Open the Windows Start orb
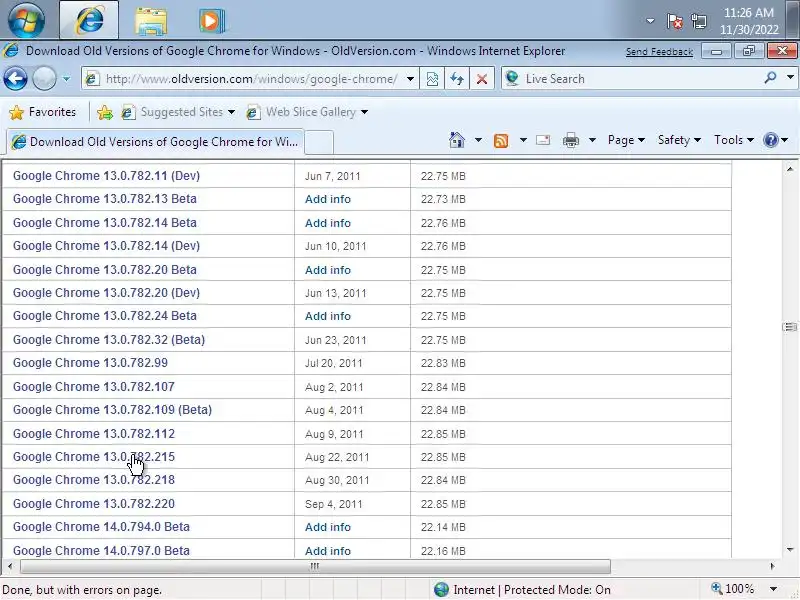Viewport: 800px width, 600px height. pyautogui.click(x=26, y=20)
